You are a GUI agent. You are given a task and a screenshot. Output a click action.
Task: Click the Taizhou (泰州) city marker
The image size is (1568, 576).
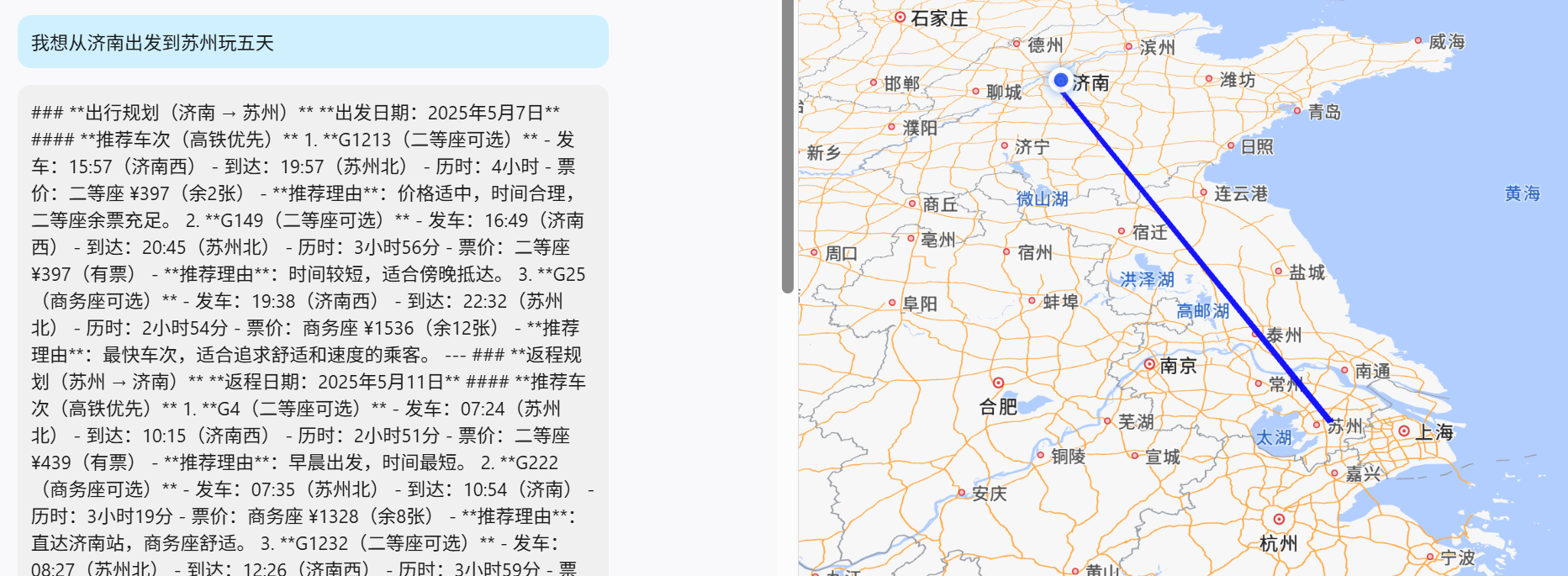1256,335
